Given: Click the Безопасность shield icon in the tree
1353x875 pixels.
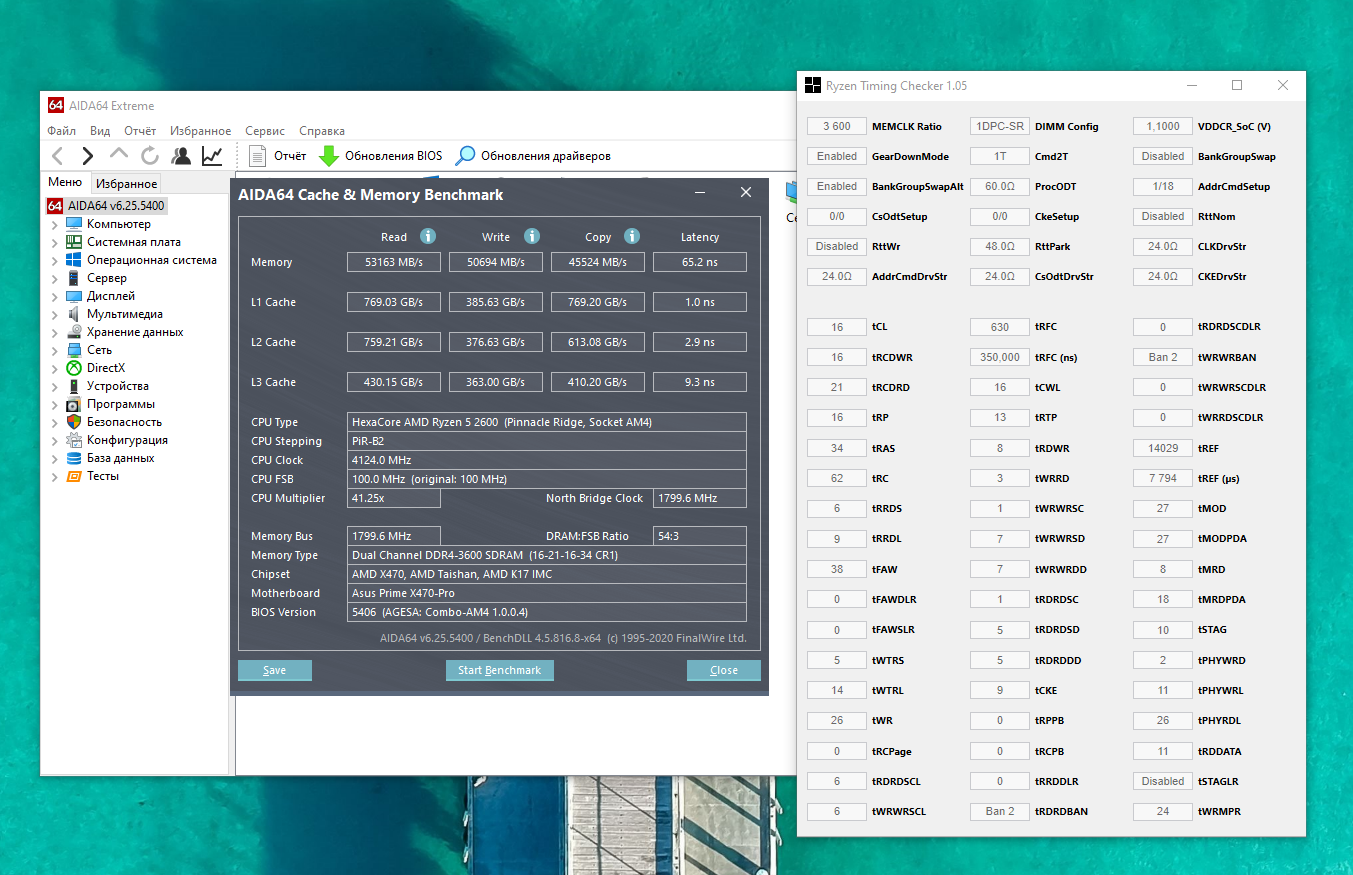Looking at the screenshot, I should tap(74, 422).
